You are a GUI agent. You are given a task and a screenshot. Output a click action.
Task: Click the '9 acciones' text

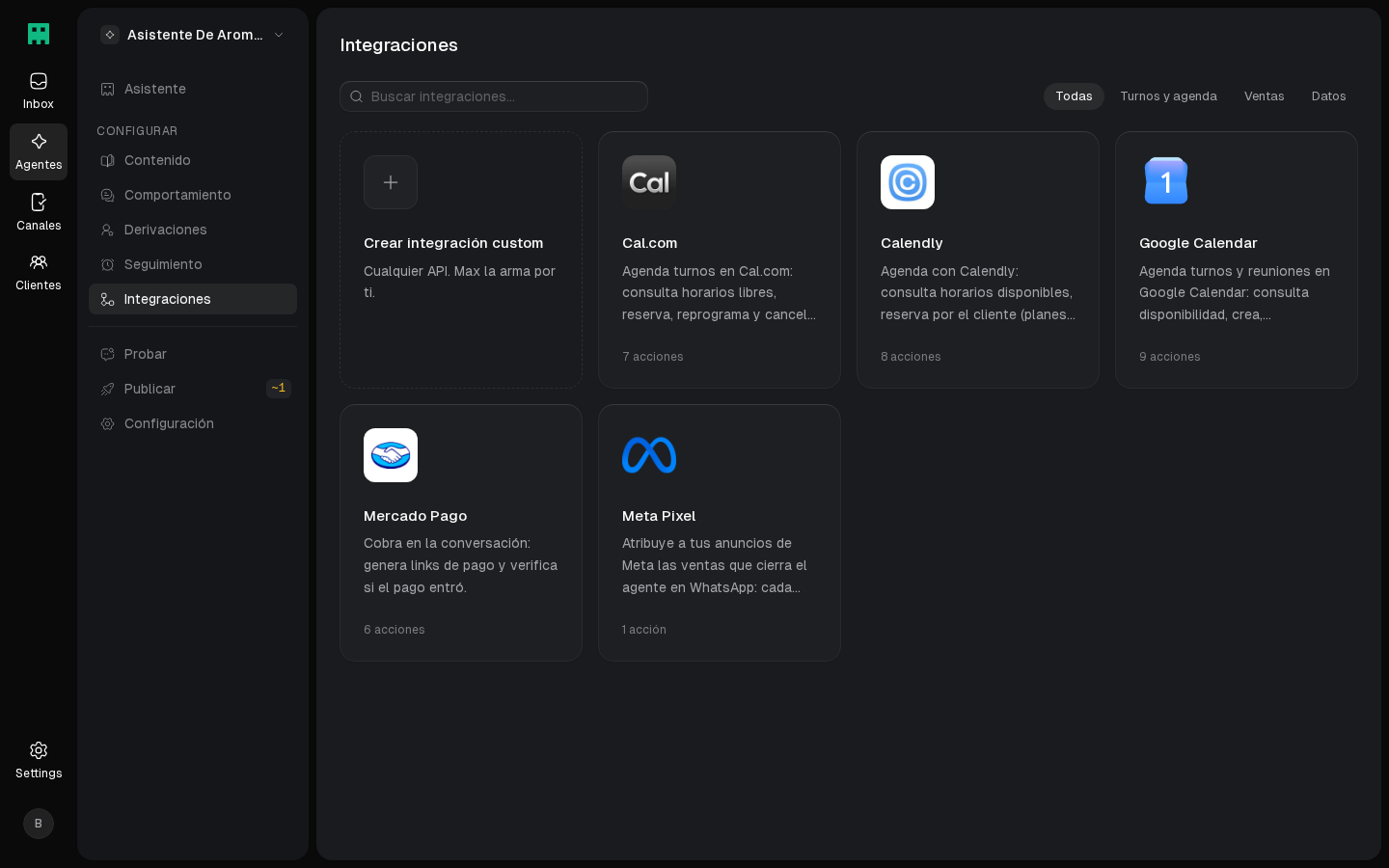pyautogui.click(x=1170, y=357)
